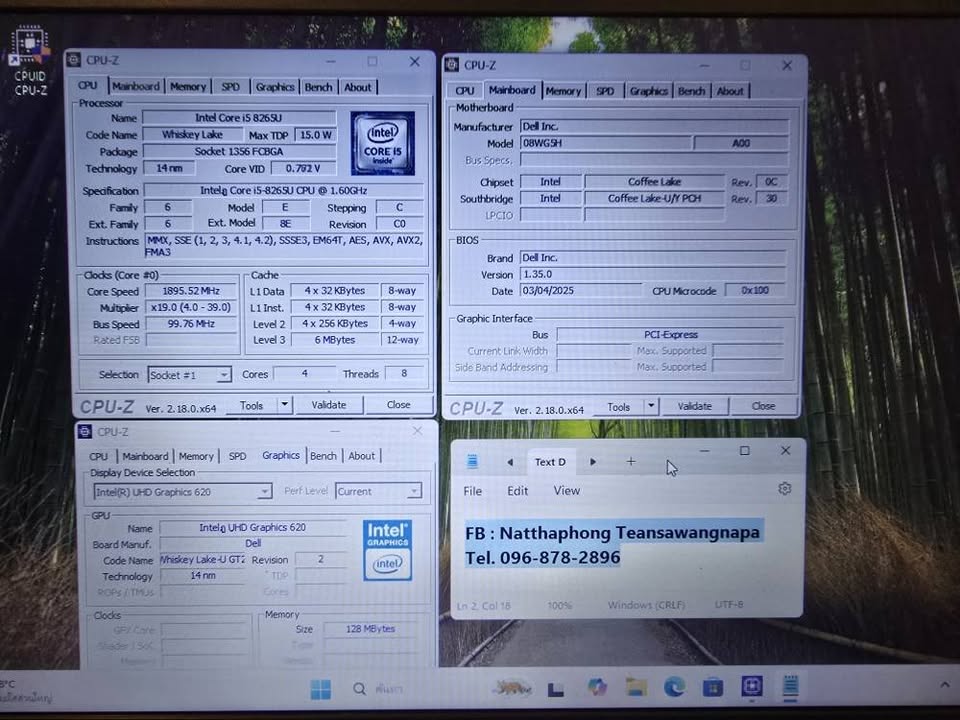The height and width of the screenshot is (720, 960).
Task: Open the File menu in Notepad
Action: tap(473, 491)
